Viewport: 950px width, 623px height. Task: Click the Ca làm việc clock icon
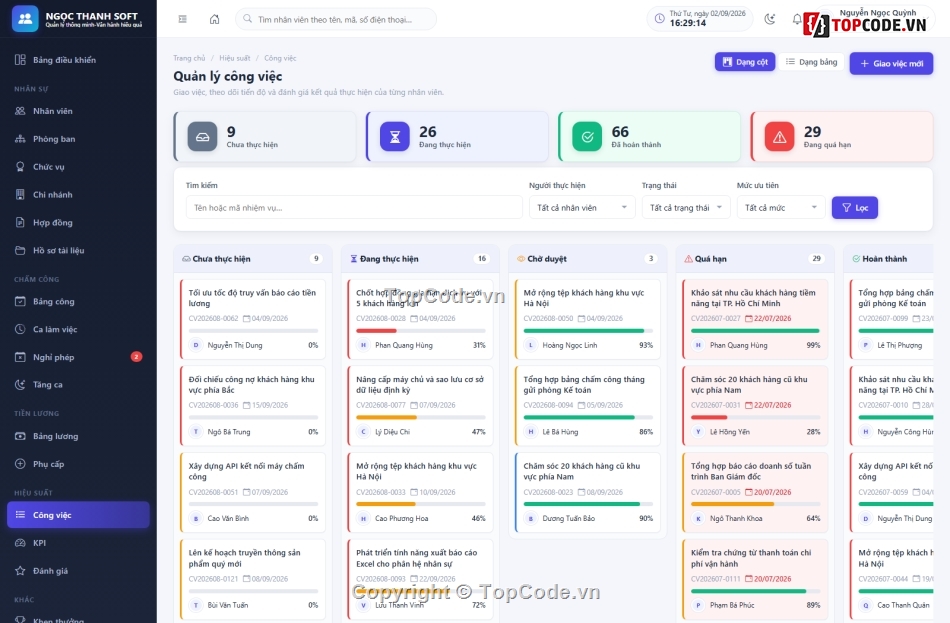point(20,329)
